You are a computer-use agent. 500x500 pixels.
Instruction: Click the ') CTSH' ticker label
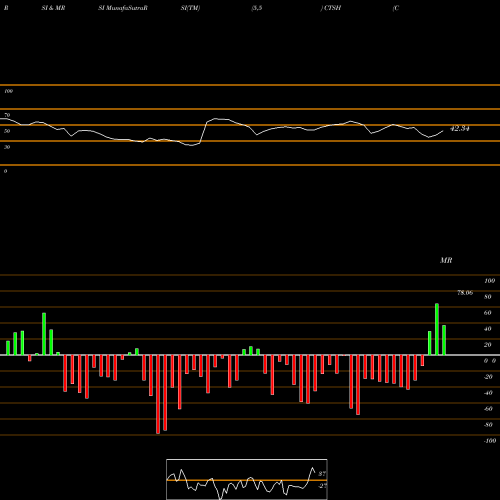point(331,8)
